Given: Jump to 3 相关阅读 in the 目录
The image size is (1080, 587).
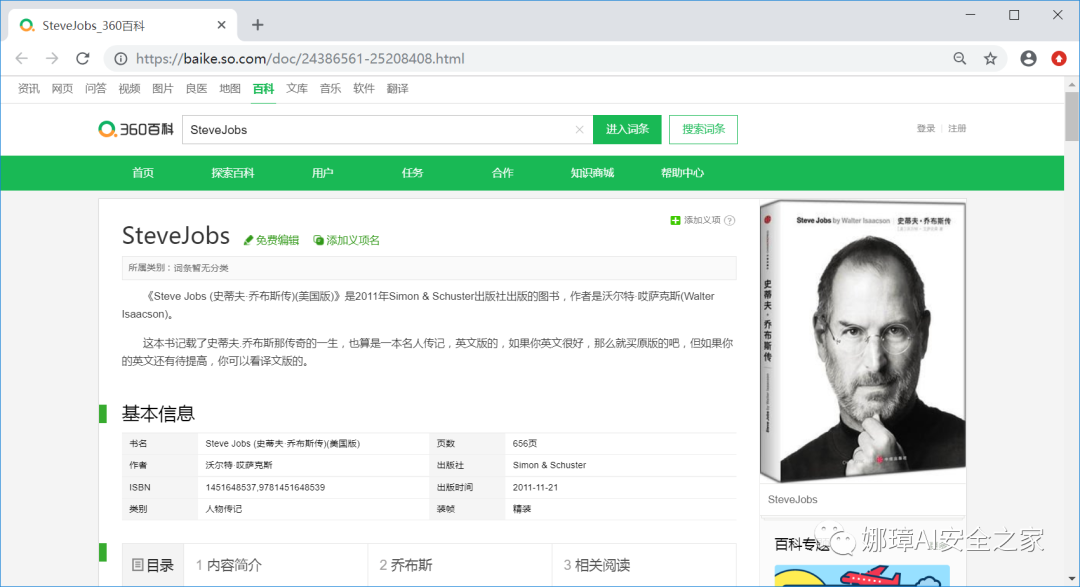Looking at the screenshot, I should click(x=596, y=565).
